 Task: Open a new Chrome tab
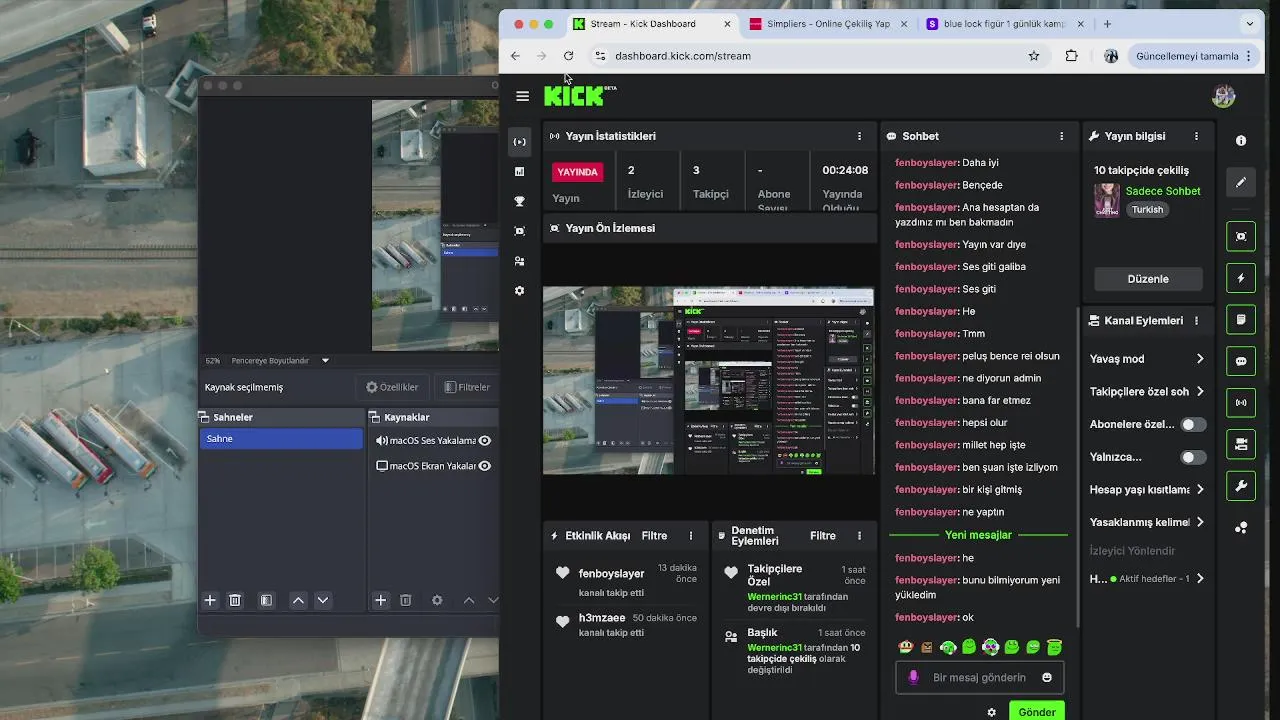click(x=1107, y=24)
